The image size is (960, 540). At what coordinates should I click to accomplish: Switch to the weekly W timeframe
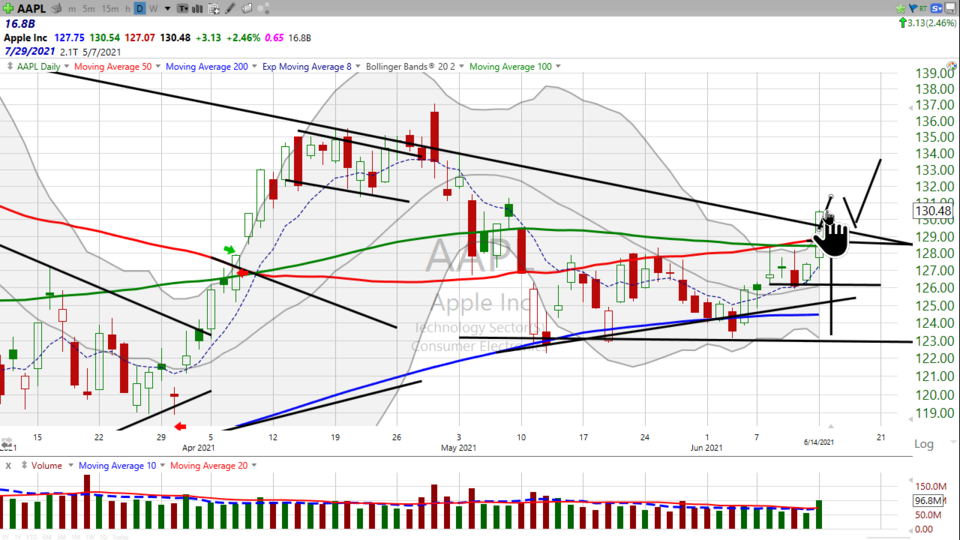[155, 8]
